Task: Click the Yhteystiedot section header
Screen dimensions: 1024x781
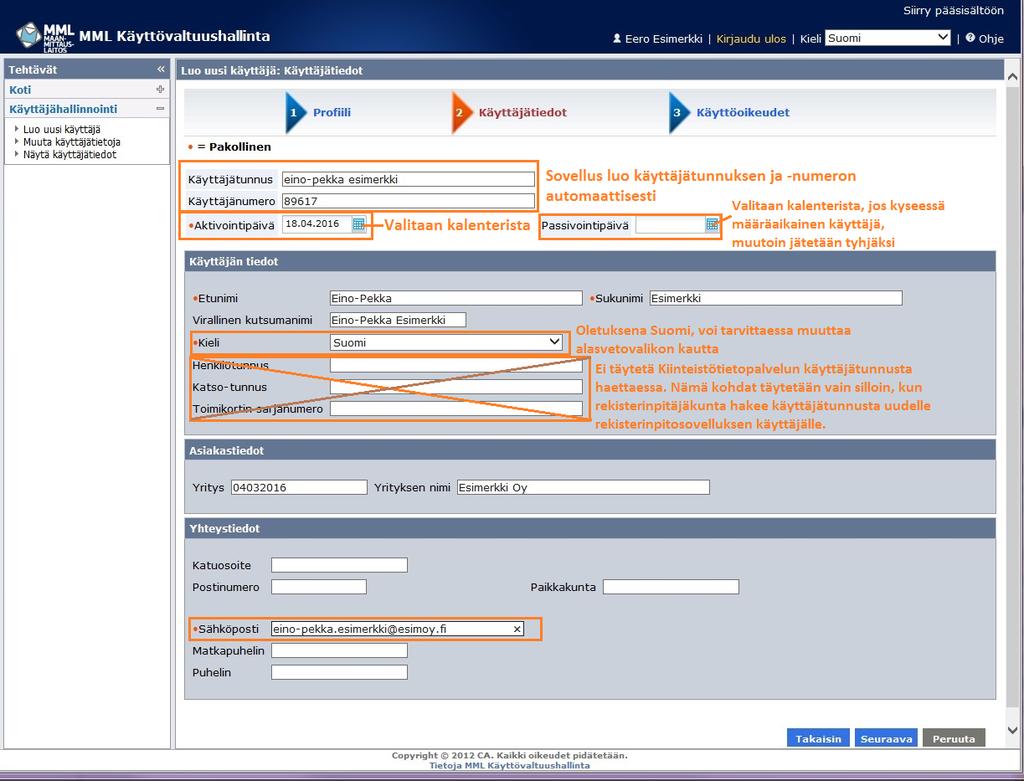Action: pos(590,528)
